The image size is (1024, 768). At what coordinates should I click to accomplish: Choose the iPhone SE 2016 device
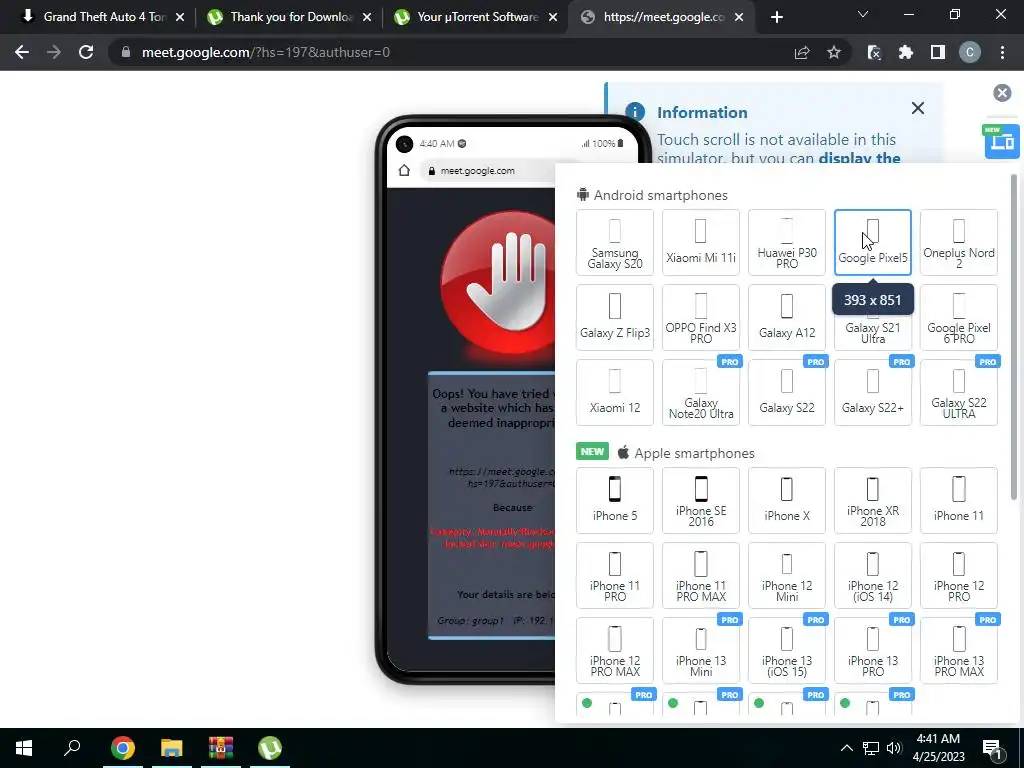tap(701, 500)
